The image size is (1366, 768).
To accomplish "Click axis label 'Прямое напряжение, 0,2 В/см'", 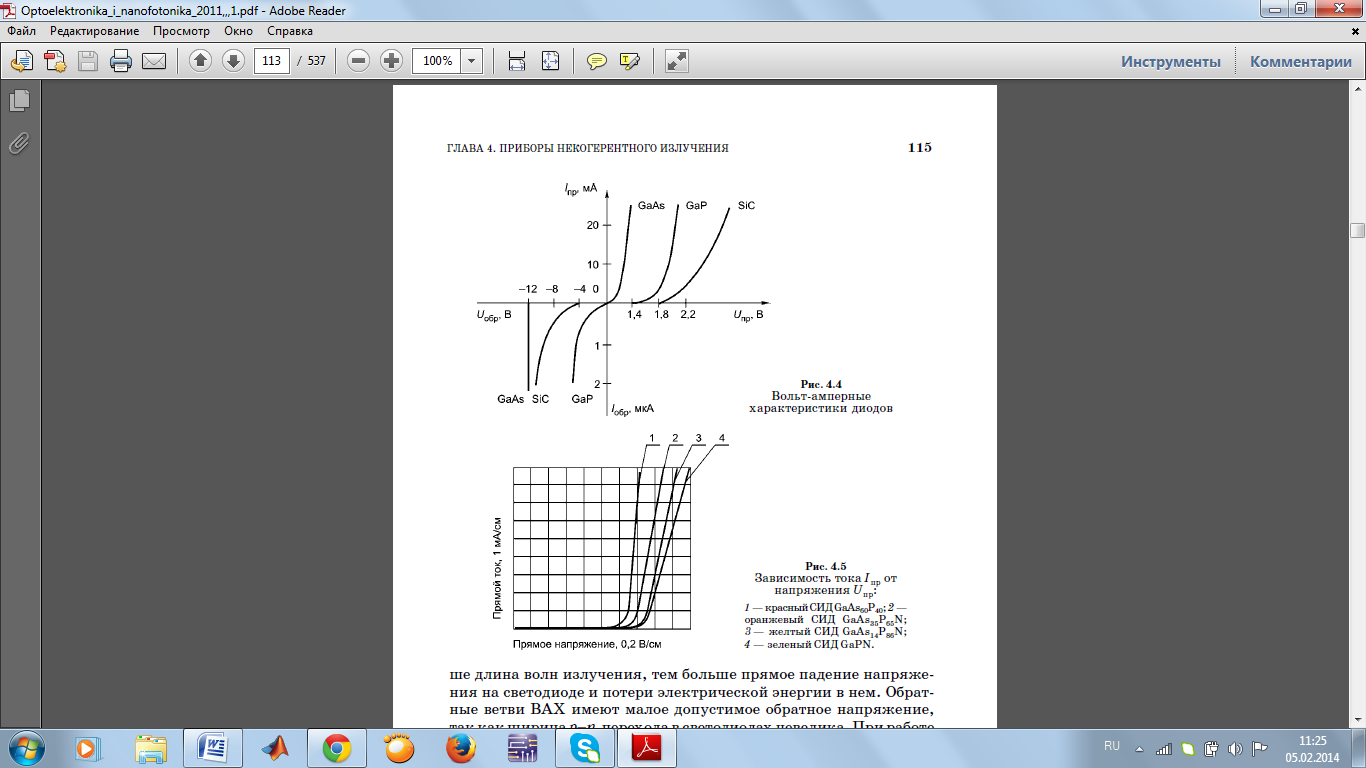I will (587, 644).
